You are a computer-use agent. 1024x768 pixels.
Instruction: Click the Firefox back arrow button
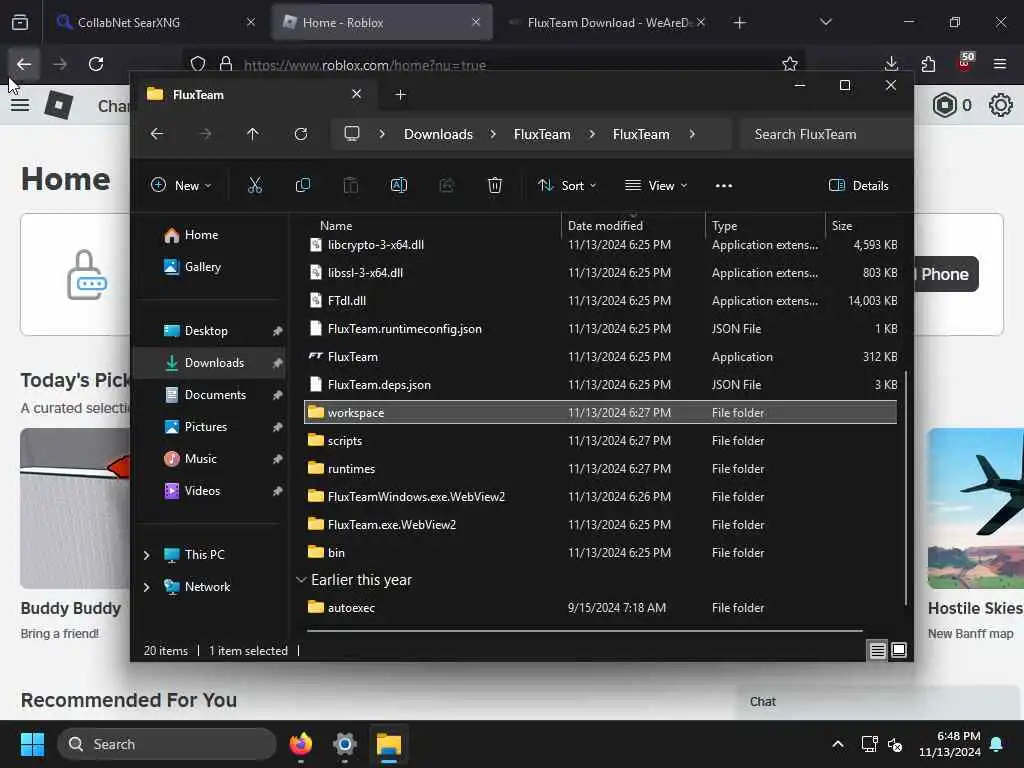point(24,64)
